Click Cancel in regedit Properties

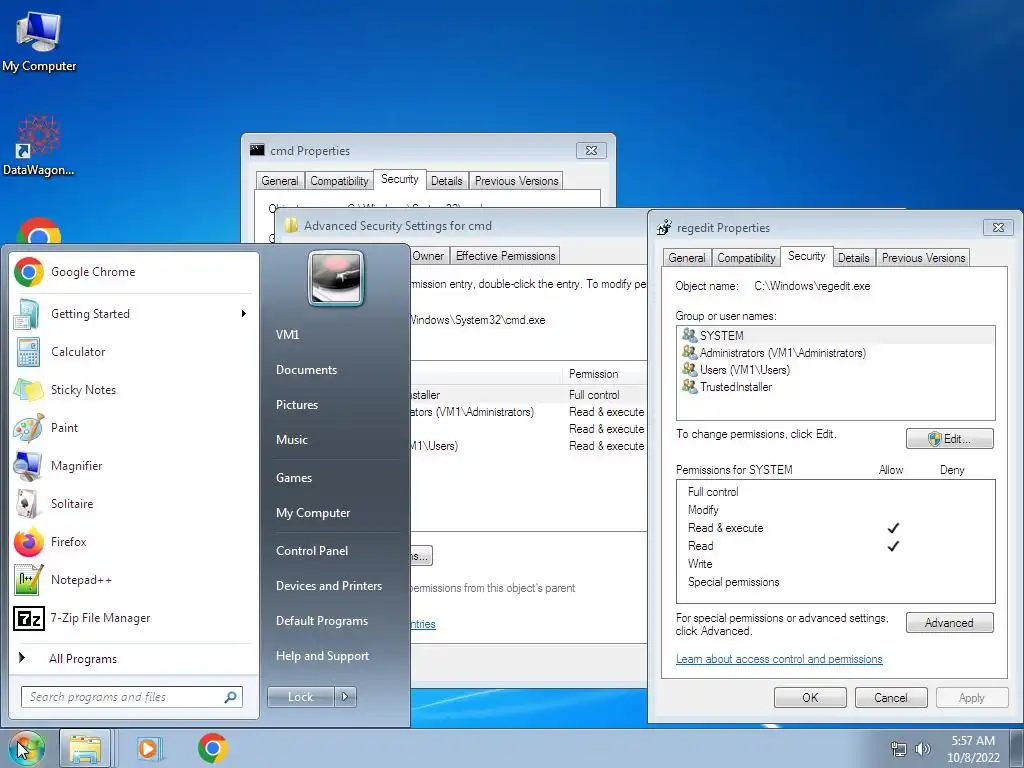tap(891, 697)
